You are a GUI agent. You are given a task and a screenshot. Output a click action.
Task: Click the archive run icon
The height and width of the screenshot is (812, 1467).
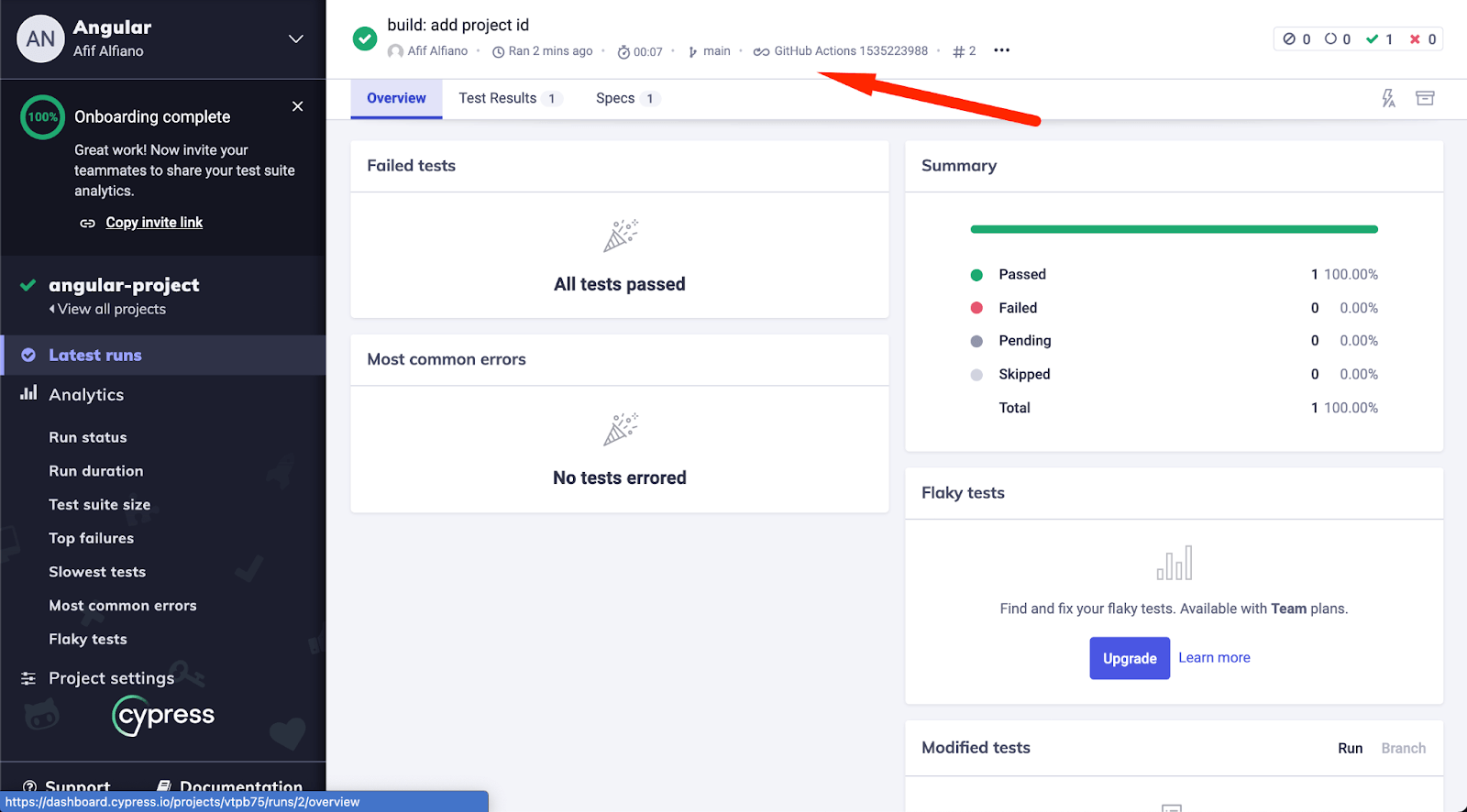(1425, 98)
